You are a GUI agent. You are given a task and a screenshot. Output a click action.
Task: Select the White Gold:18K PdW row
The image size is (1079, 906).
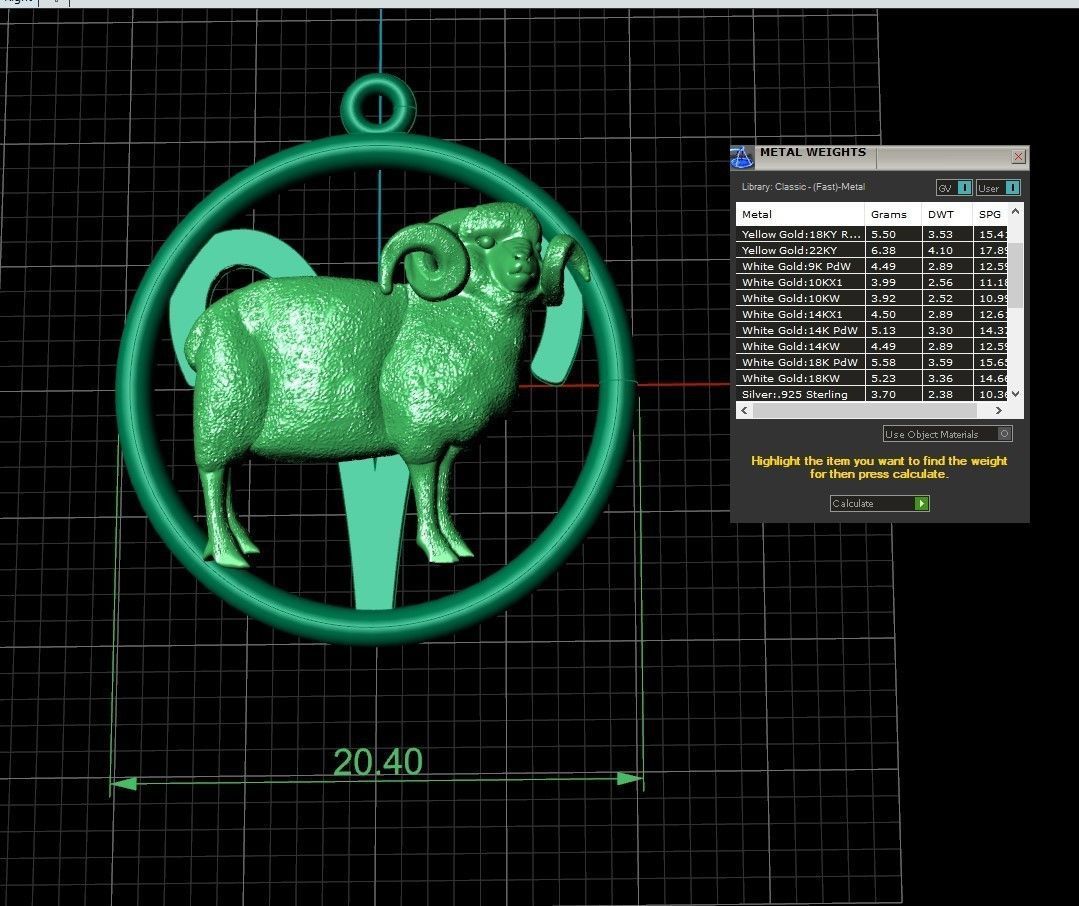(871, 362)
